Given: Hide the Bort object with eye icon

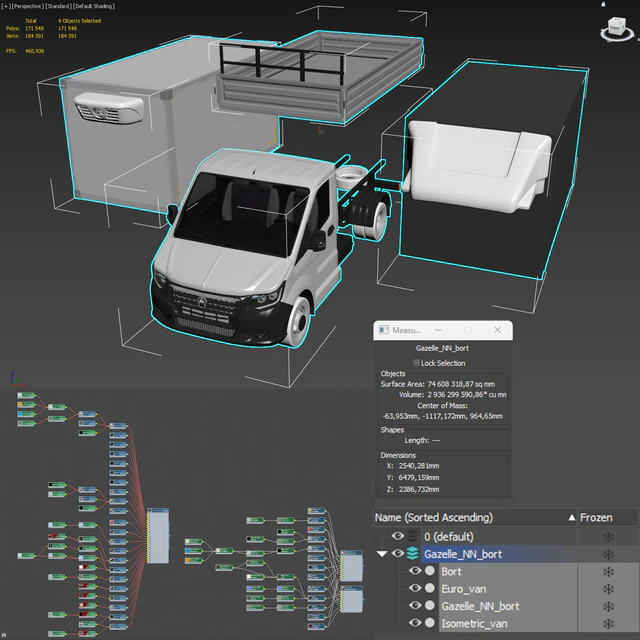Looking at the screenshot, I should tap(415, 570).
